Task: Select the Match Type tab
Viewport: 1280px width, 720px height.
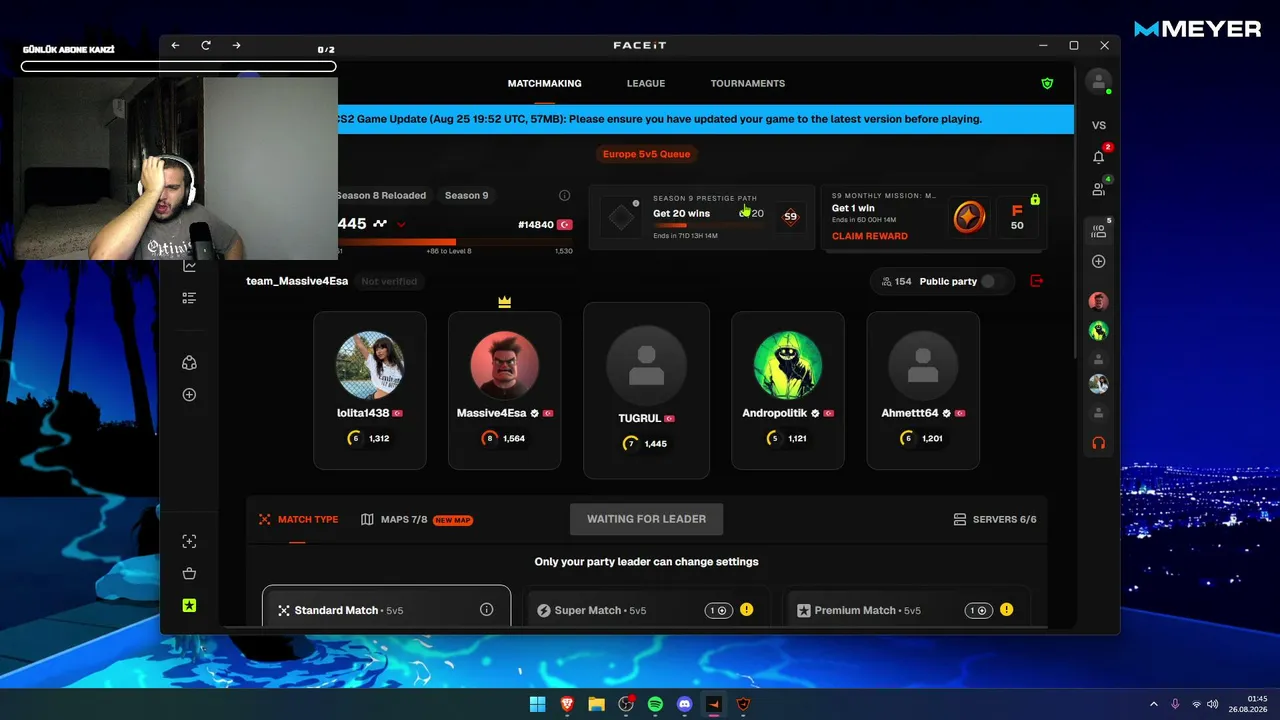Action: (298, 519)
